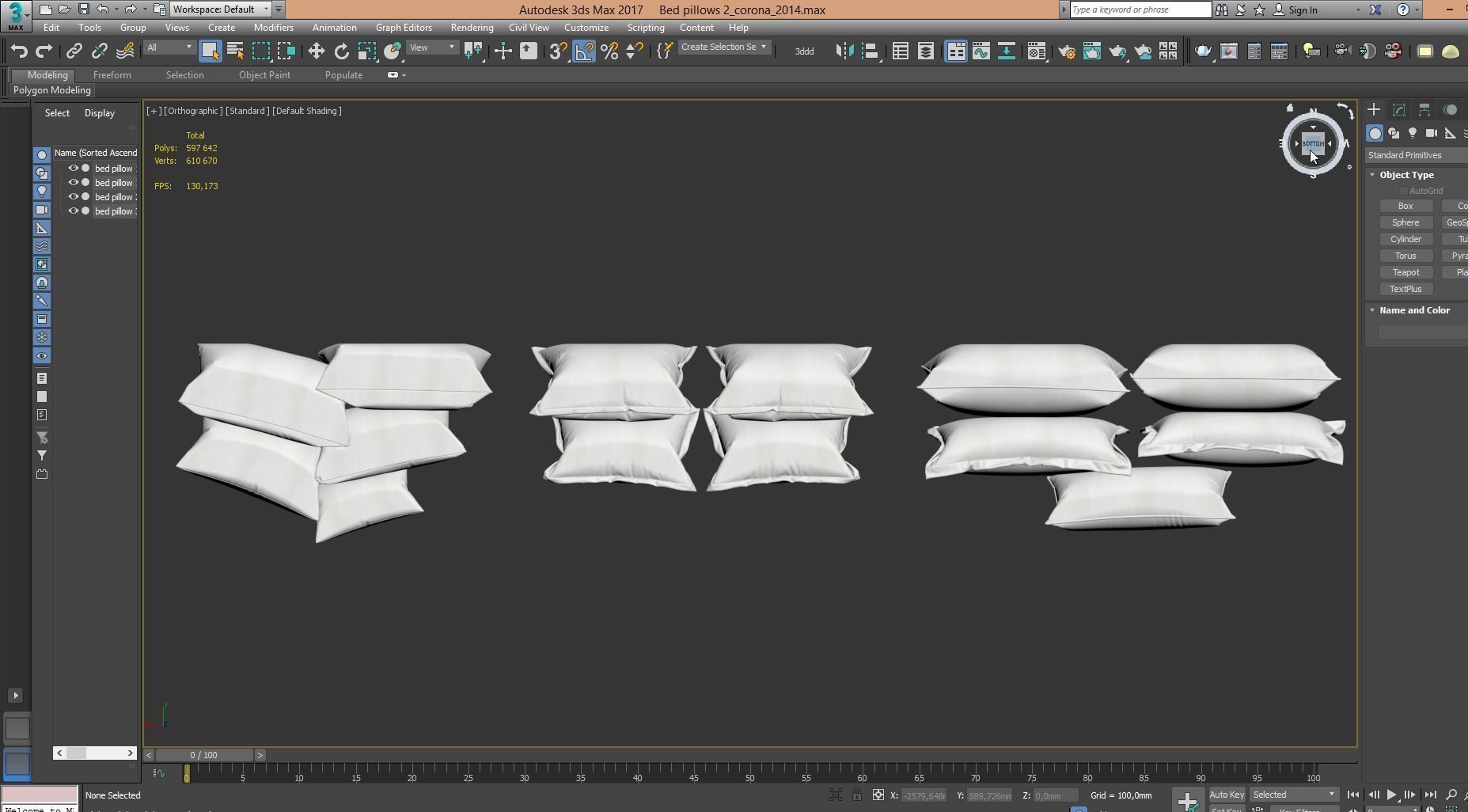Click the TextPlus button
Viewport: 1468px width, 812px height.
[1405, 289]
